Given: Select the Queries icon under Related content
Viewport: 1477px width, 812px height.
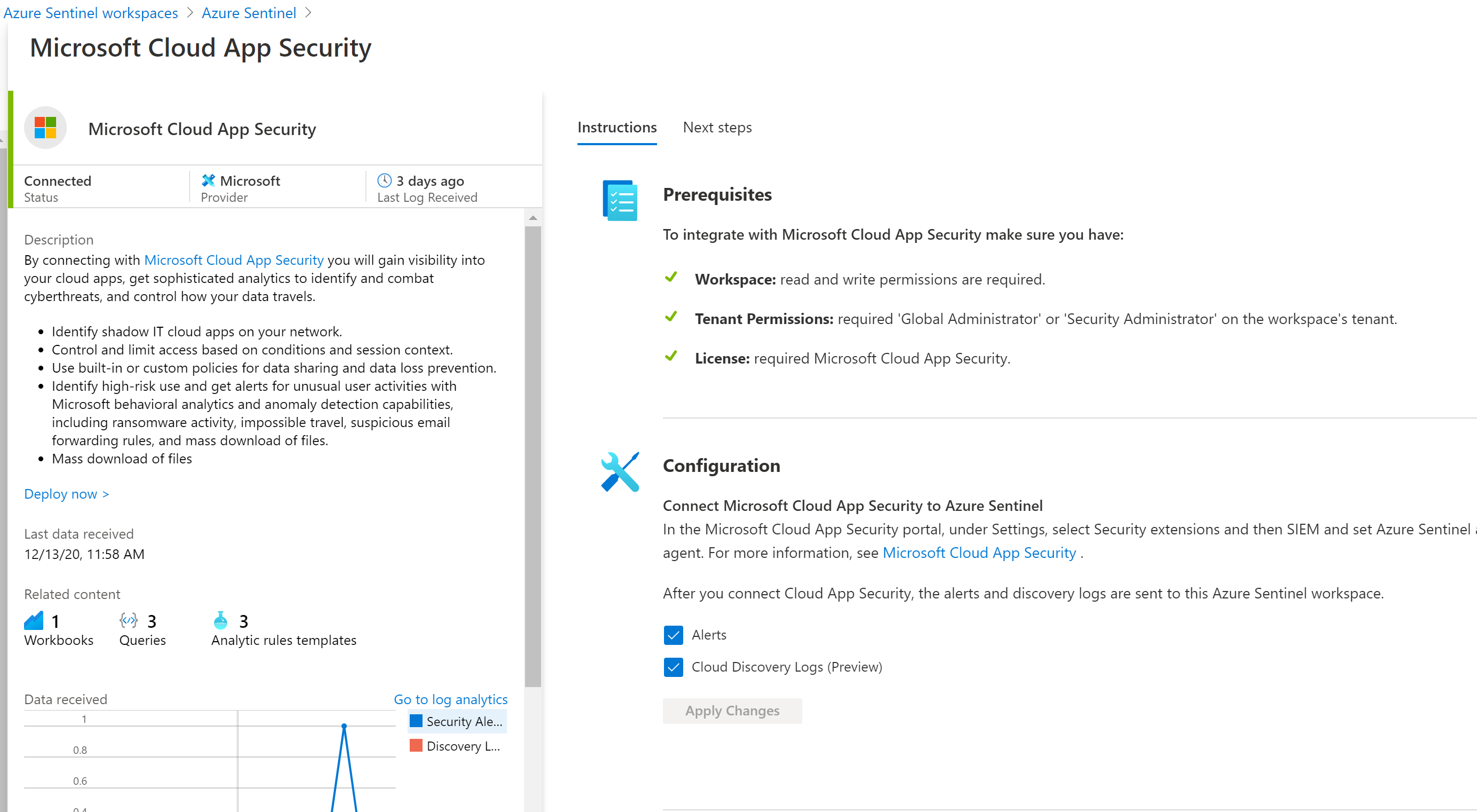Looking at the screenshot, I should pyautogui.click(x=128, y=619).
